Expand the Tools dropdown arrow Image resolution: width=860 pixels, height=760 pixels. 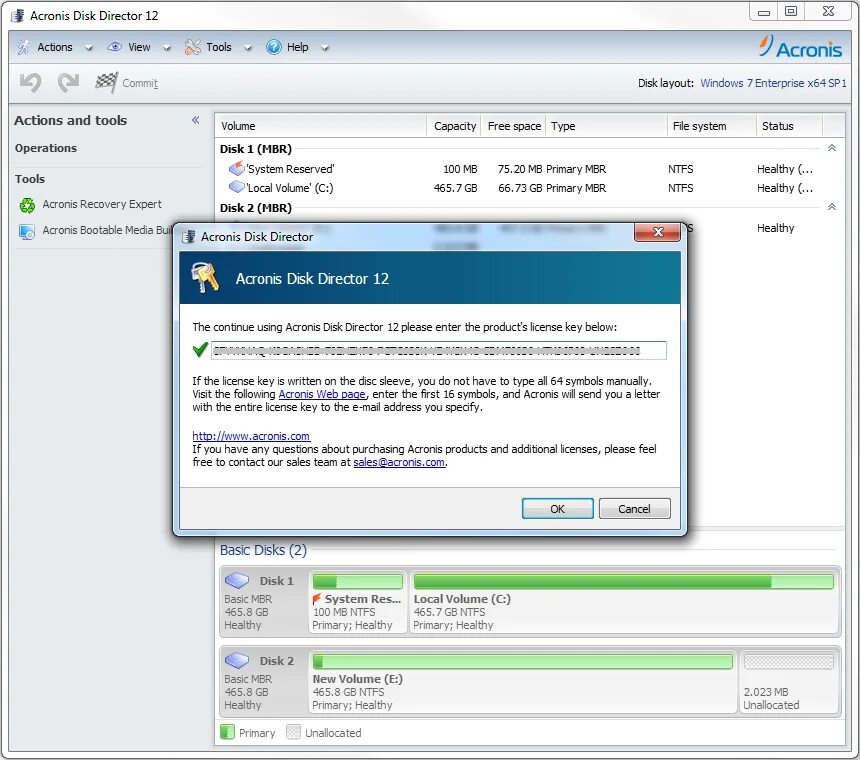[247, 48]
